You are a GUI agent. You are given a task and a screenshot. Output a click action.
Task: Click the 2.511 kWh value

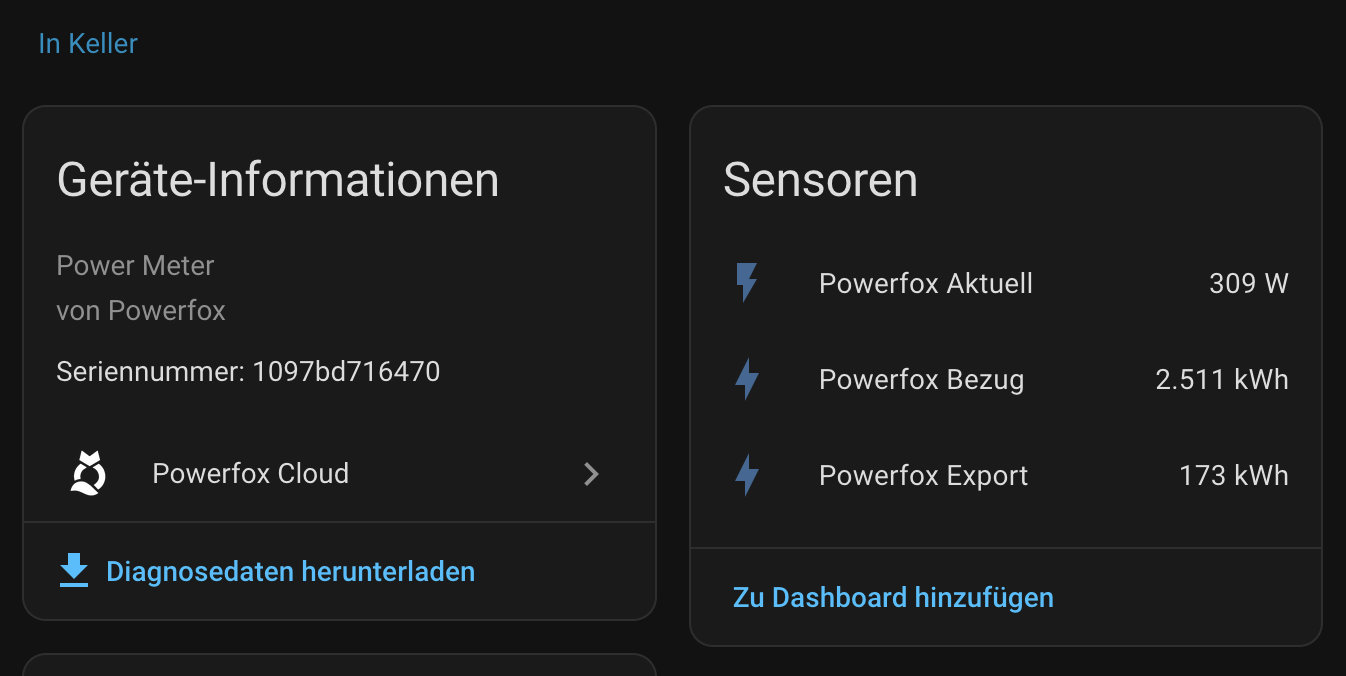tap(1221, 380)
